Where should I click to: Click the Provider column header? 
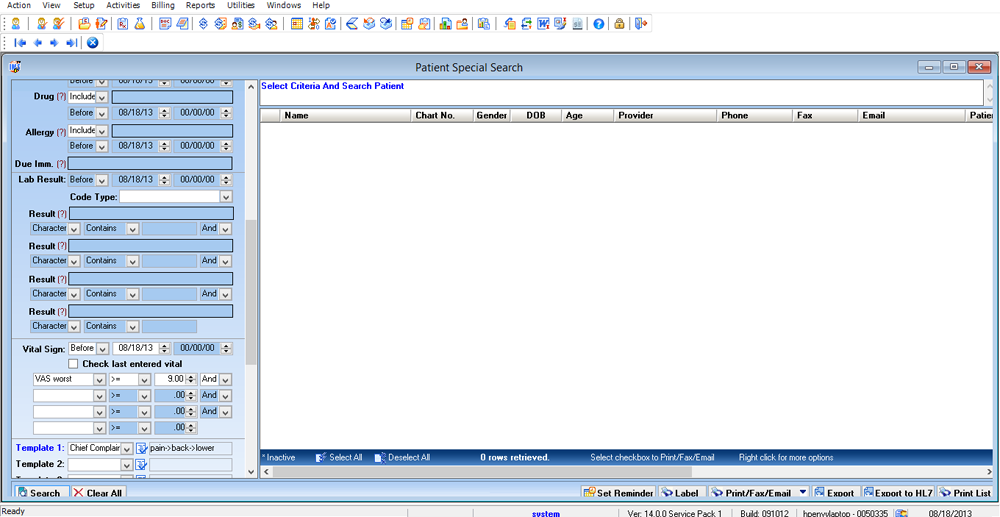[x=665, y=115]
